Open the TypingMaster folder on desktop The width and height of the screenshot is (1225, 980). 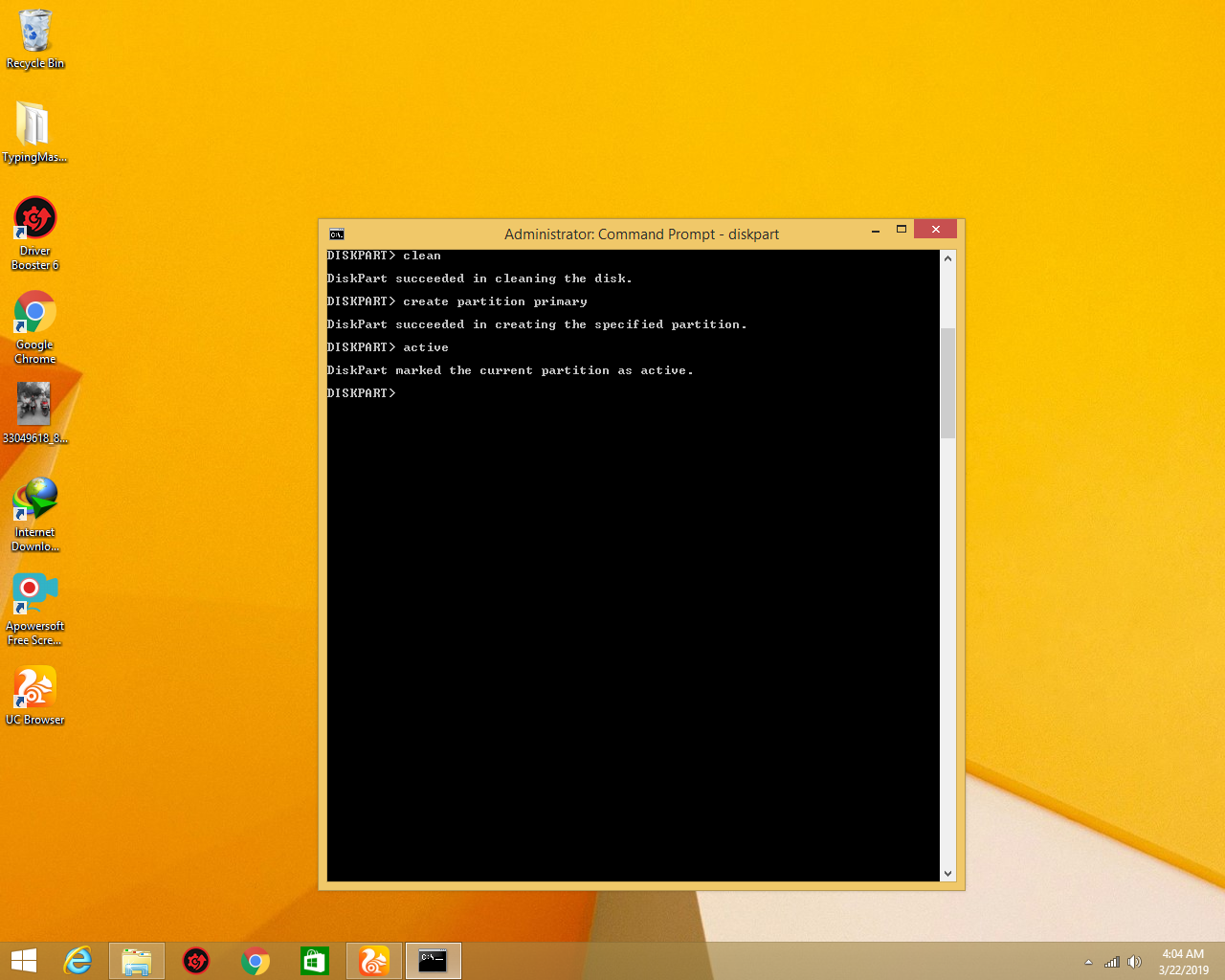click(x=33, y=125)
